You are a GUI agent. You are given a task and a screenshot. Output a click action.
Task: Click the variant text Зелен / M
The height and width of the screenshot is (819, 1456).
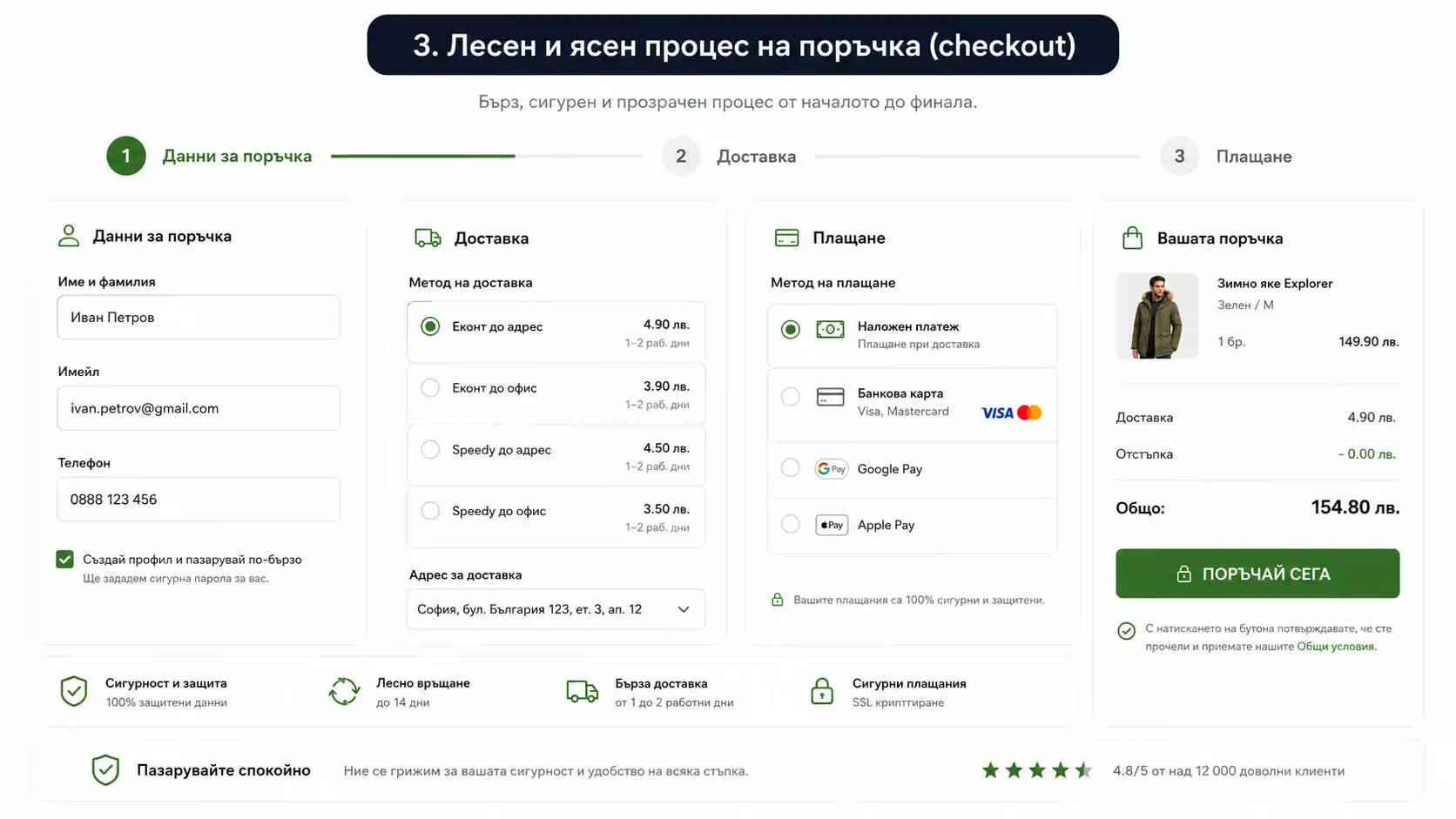(1245, 305)
